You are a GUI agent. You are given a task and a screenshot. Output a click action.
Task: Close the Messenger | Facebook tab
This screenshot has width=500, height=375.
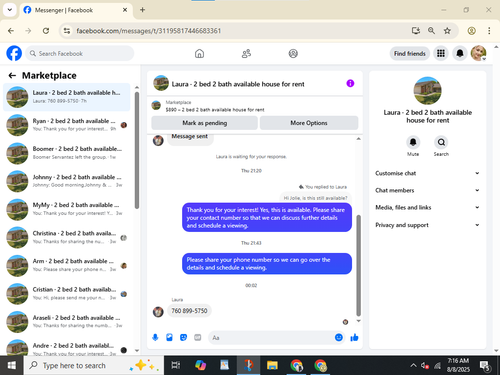125,10
